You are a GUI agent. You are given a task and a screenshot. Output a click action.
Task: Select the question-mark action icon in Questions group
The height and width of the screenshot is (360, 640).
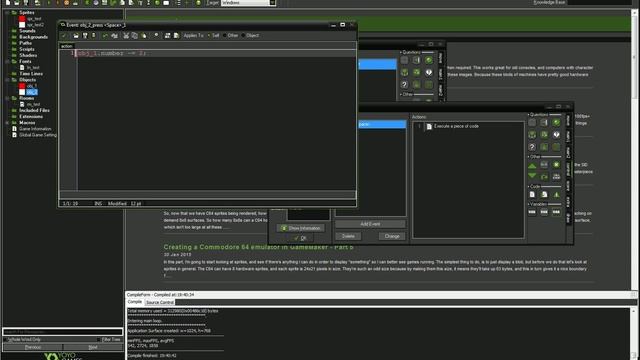[532, 147]
